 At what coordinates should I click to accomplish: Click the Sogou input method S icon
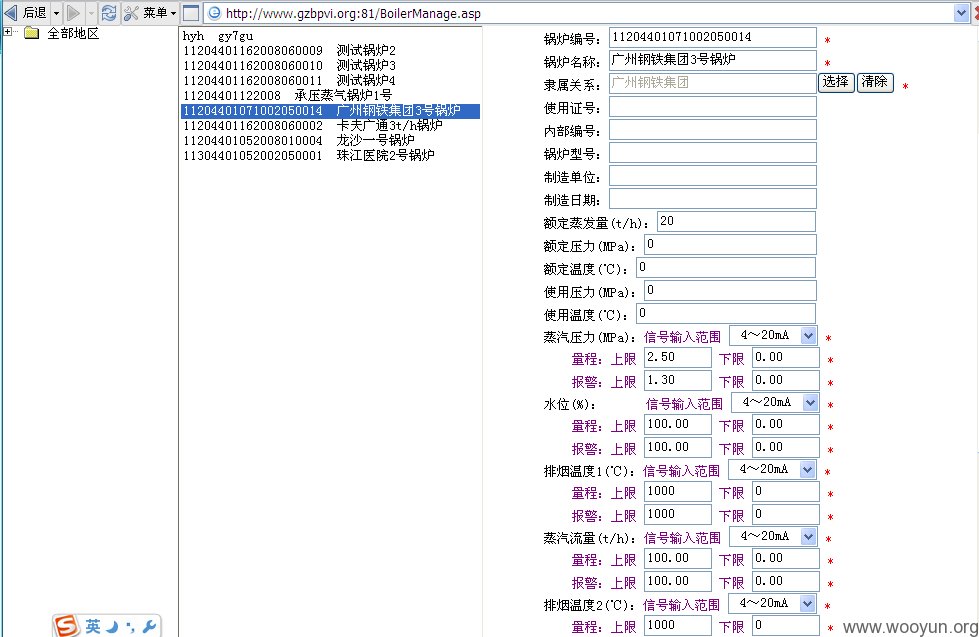(x=66, y=626)
